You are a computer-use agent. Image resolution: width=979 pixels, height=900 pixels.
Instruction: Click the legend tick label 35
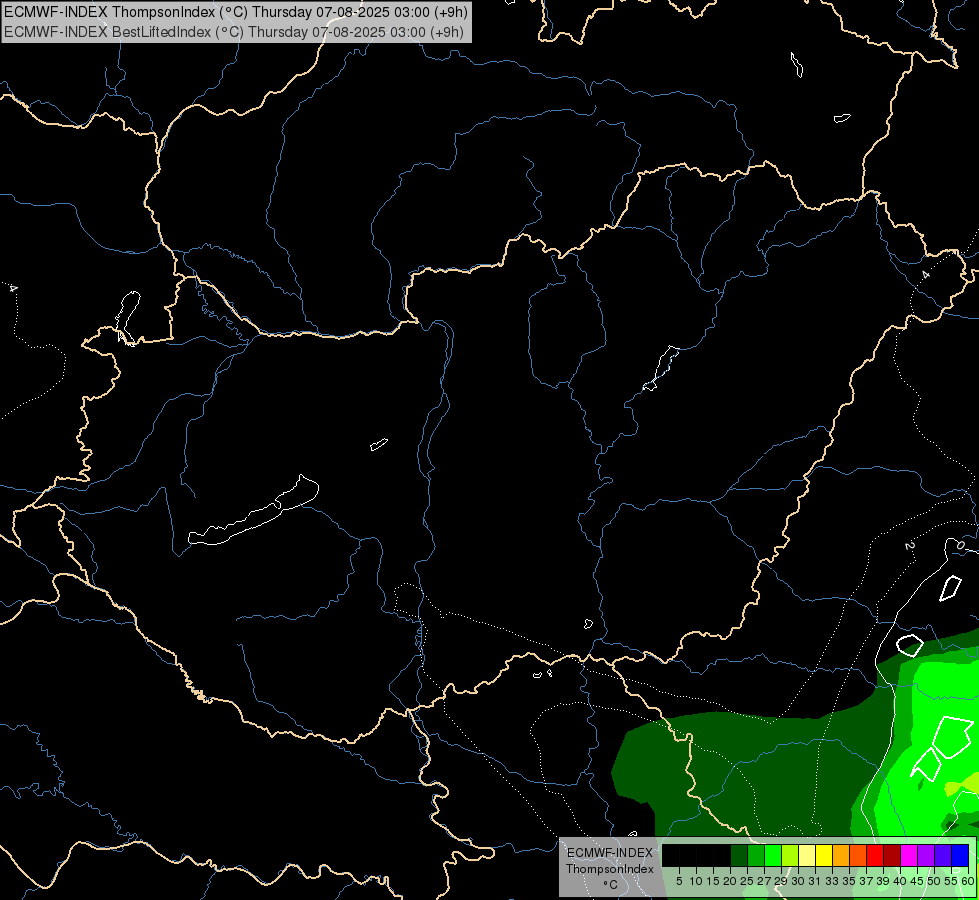pos(850,881)
